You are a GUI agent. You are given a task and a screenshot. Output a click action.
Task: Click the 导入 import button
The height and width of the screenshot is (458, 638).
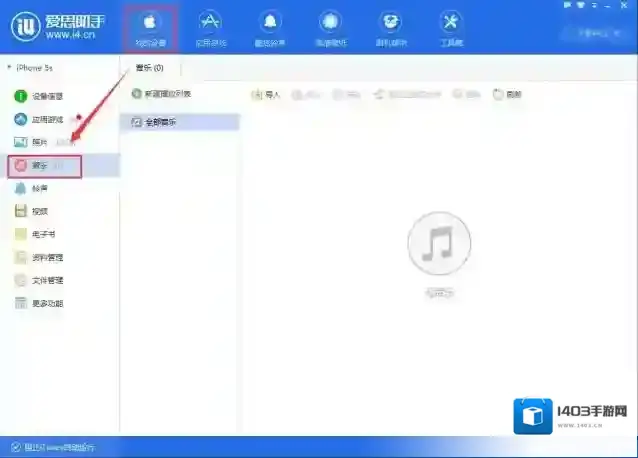point(266,95)
